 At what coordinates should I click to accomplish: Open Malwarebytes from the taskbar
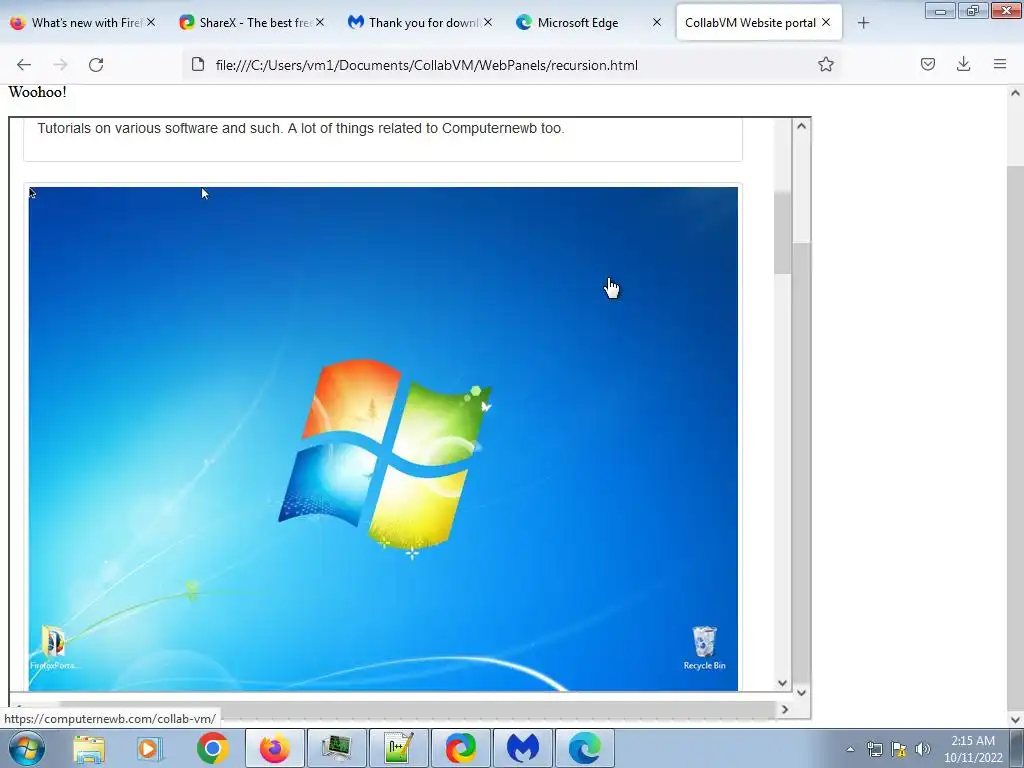[523, 748]
